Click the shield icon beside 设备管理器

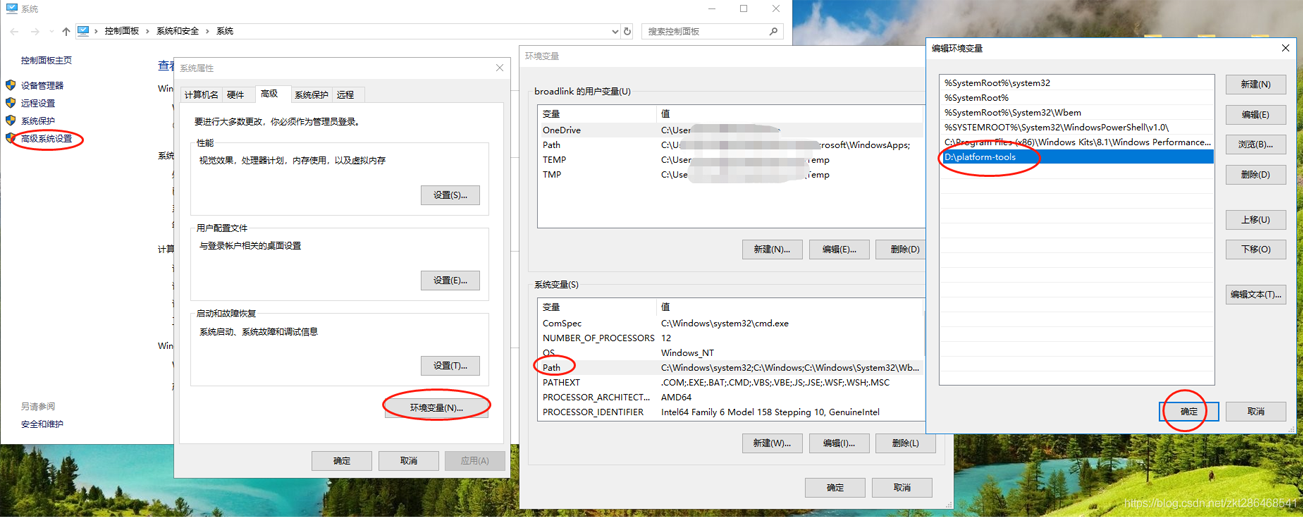[11, 86]
